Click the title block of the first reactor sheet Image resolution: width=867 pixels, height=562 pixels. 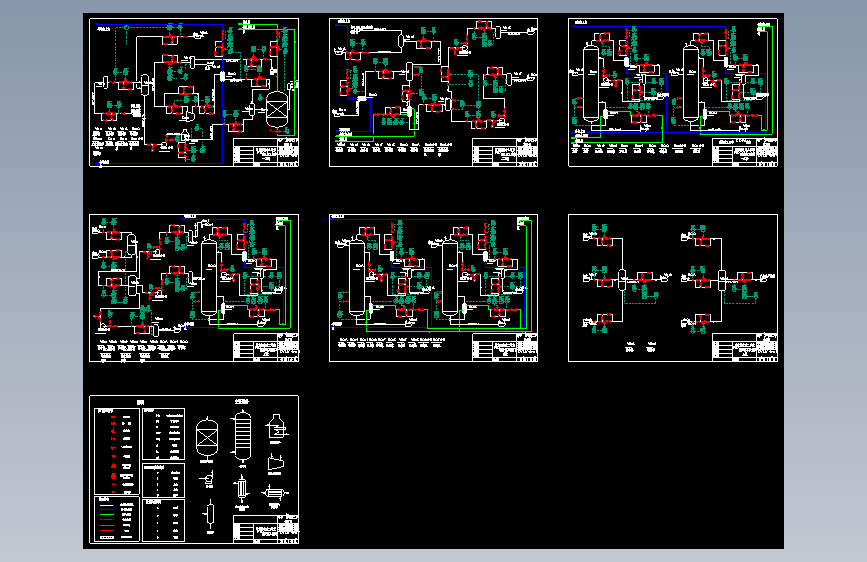tap(266, 152)
